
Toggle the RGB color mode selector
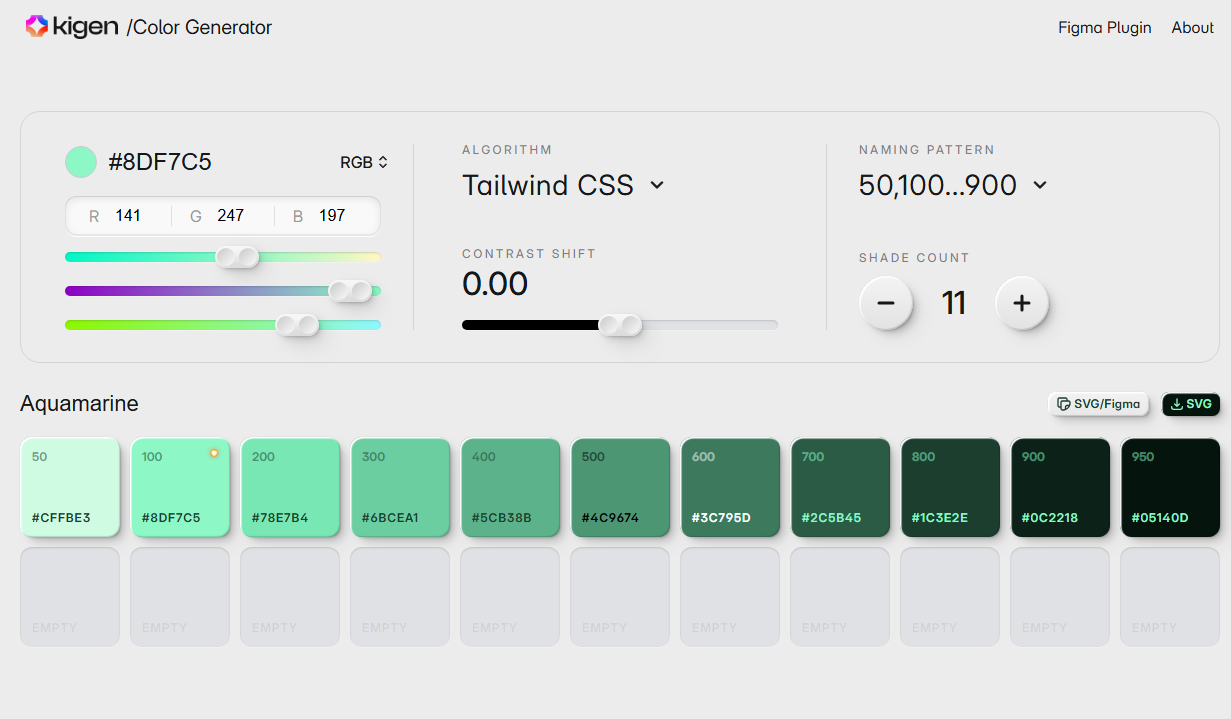point(364,162)
